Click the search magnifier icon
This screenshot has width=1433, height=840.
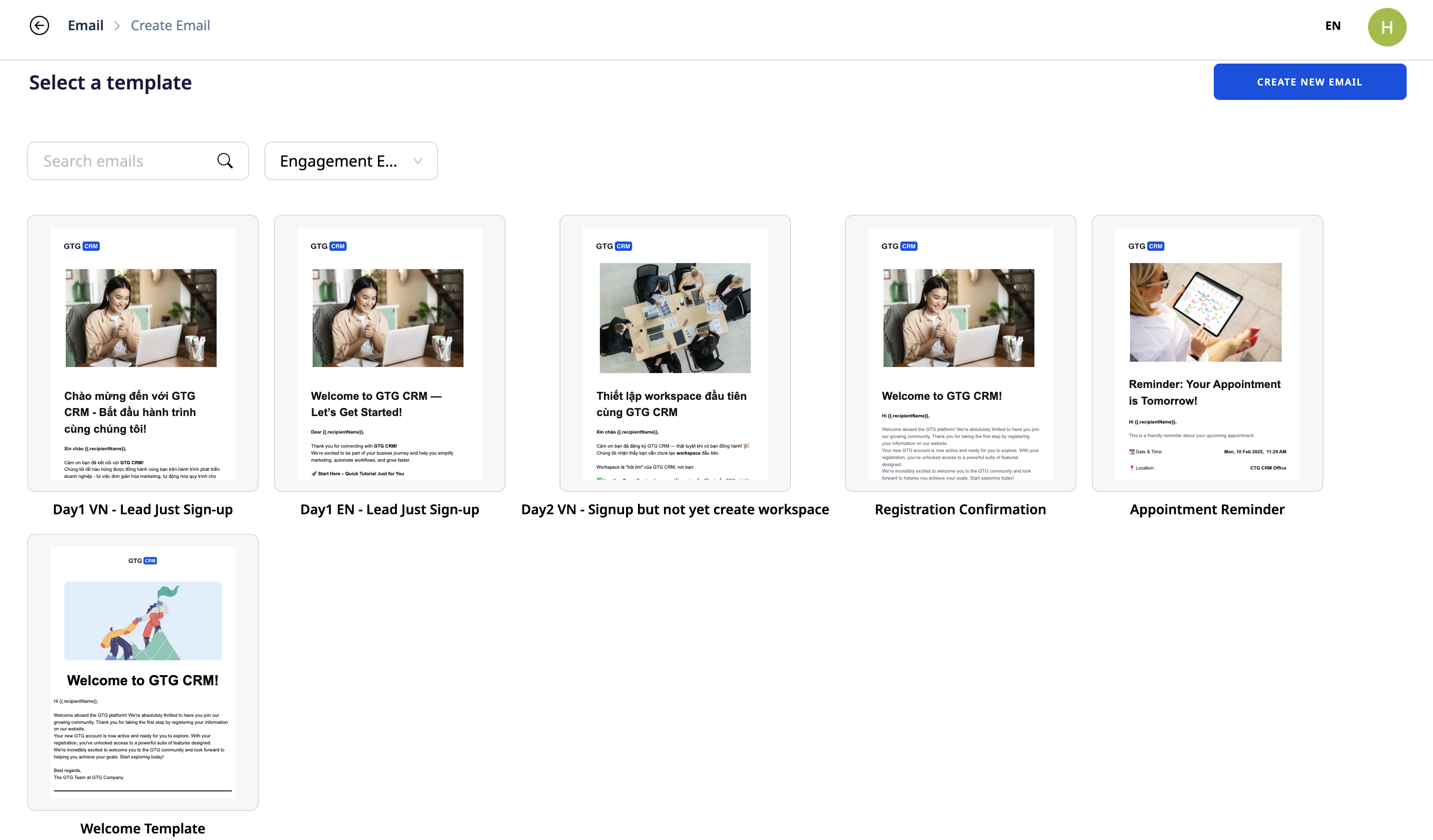tap(225, 161)
